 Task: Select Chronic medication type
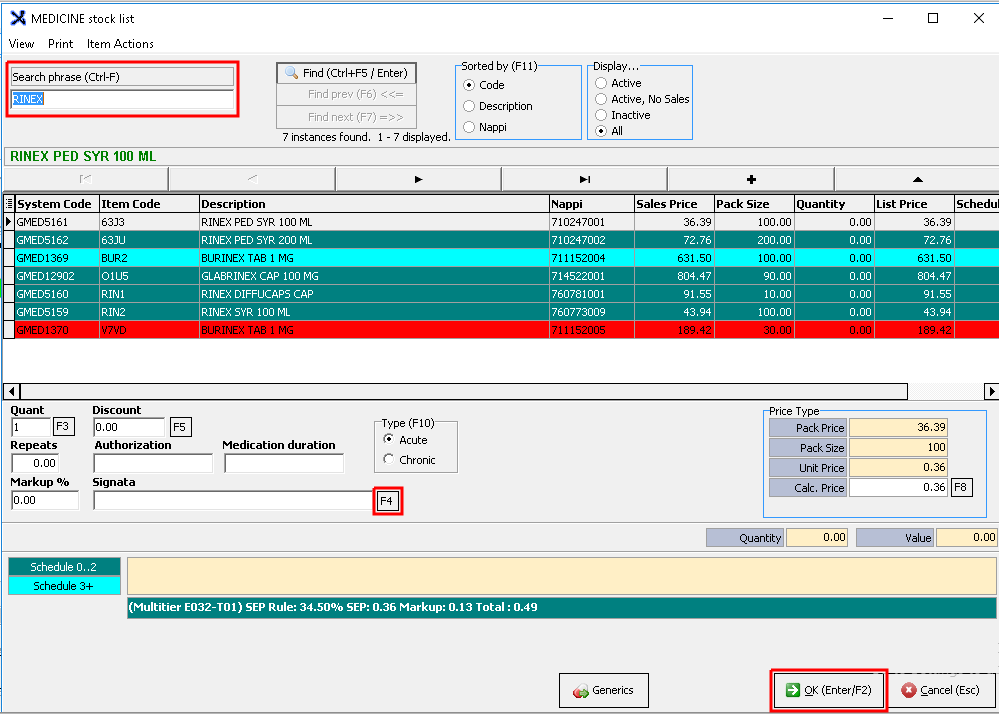point(389,460)
